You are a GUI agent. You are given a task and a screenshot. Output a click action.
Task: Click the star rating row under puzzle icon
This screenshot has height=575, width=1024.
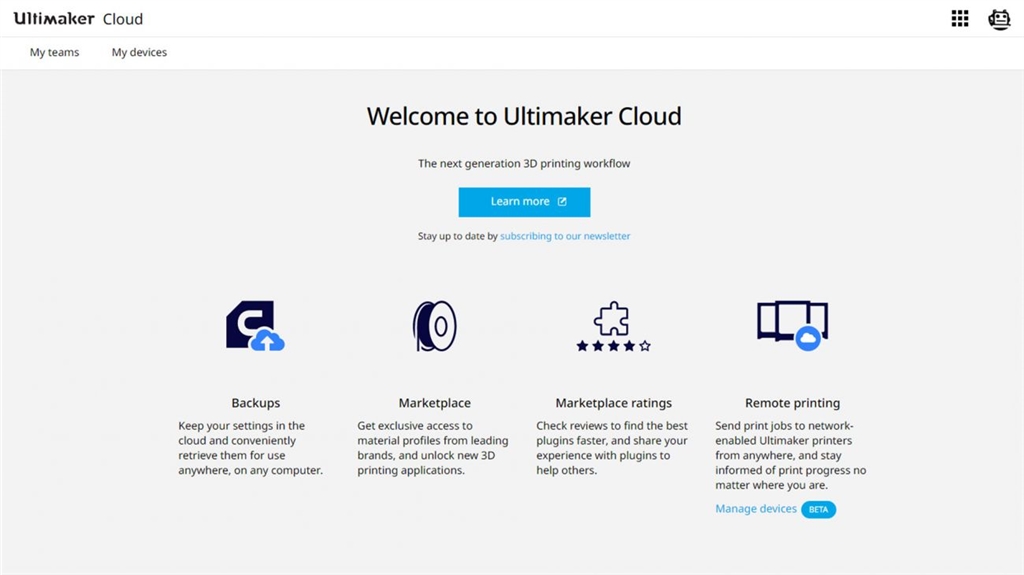pos(613,346)
